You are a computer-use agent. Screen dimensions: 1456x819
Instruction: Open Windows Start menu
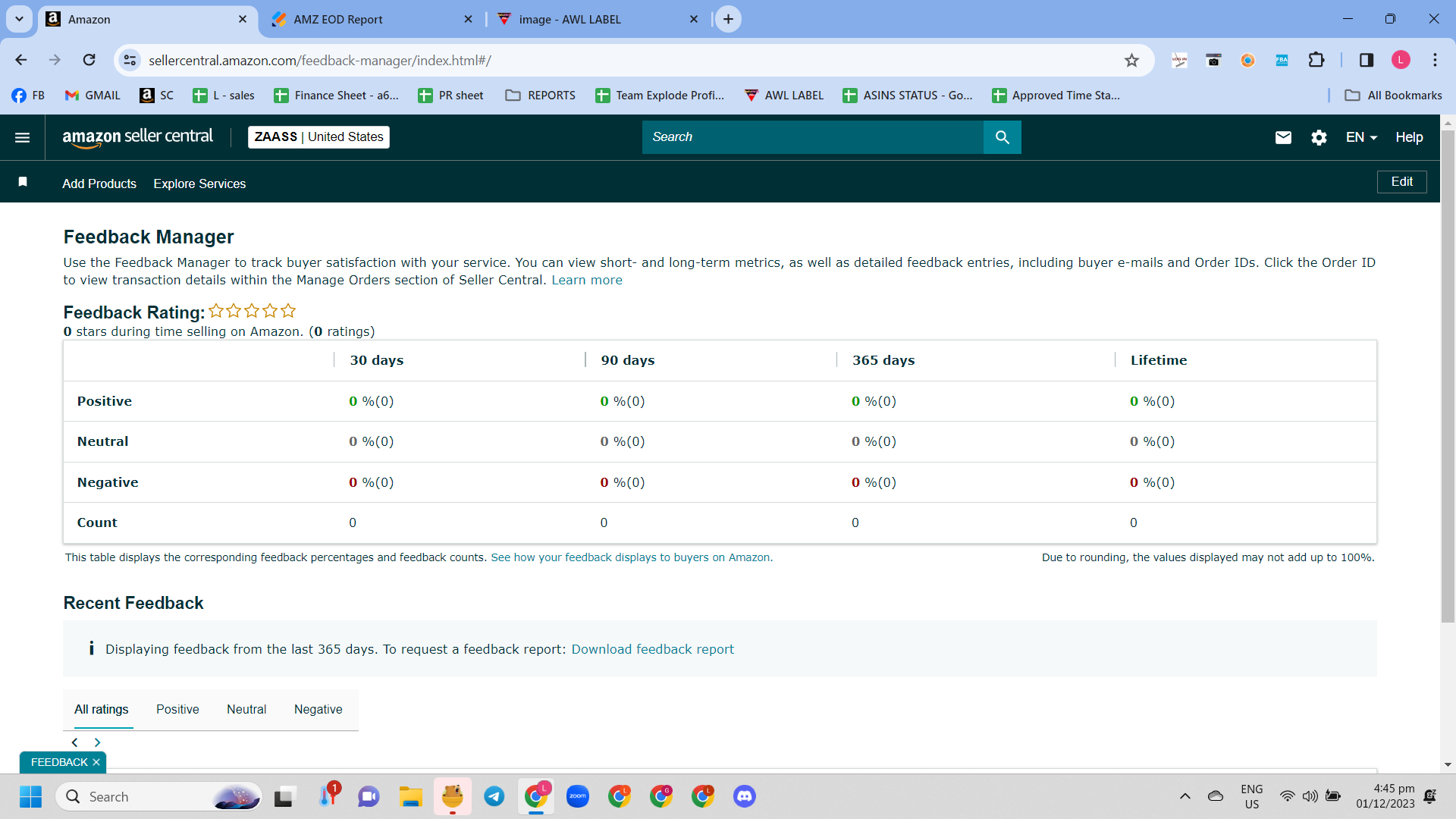coord(30,796)
